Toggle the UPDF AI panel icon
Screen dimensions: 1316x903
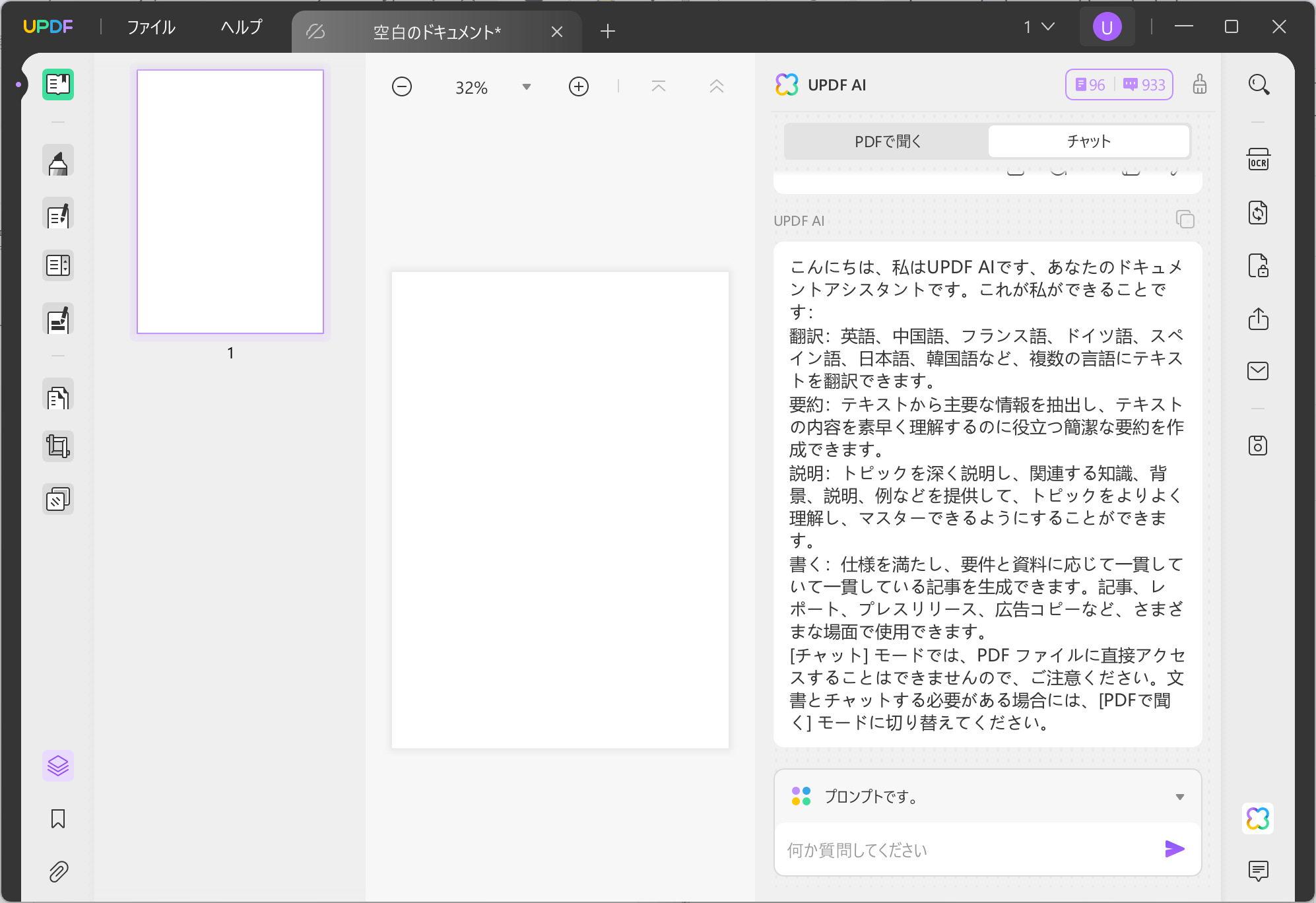click(1259, 819)
